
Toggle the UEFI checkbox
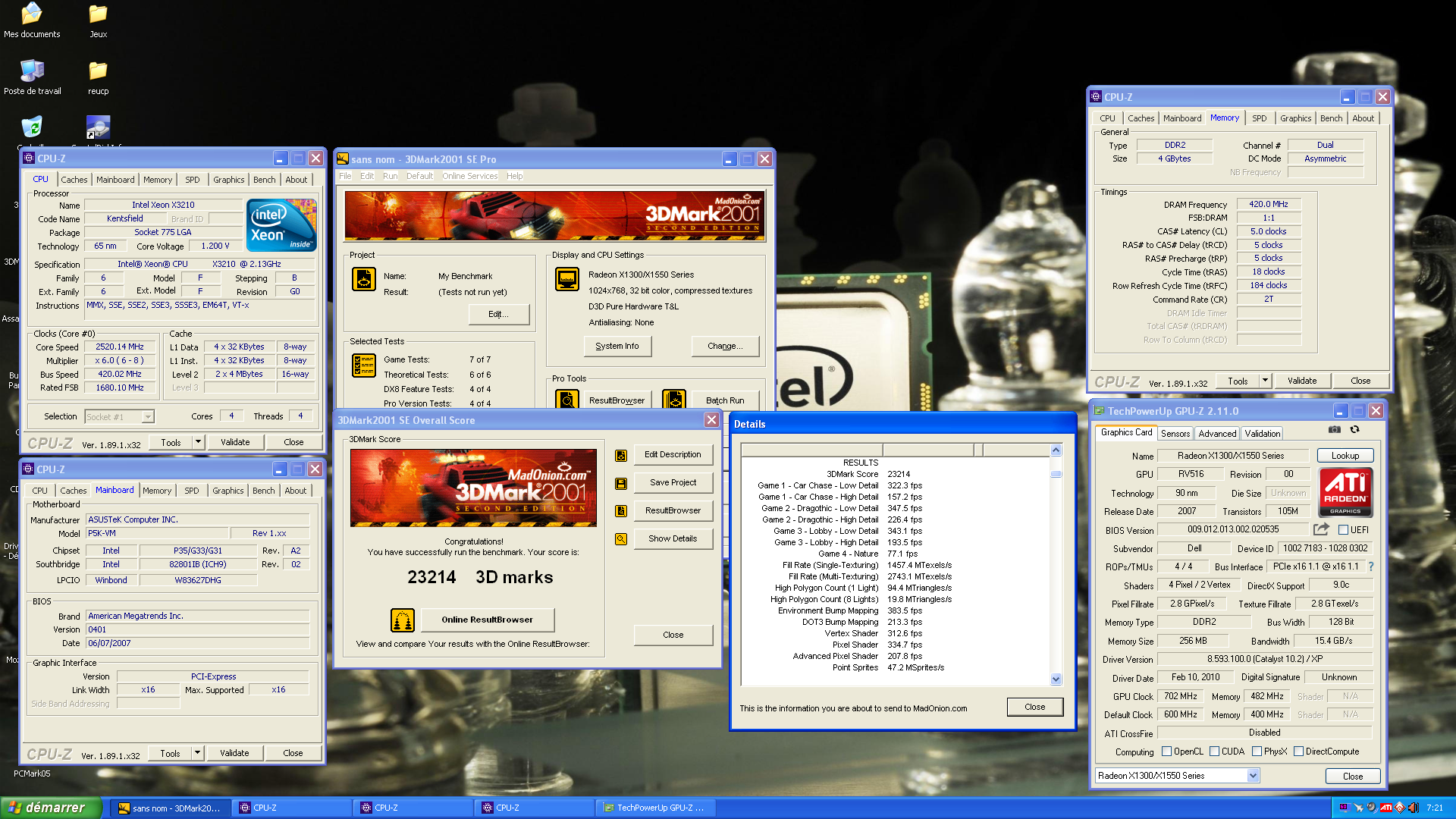[x=1343, y=530]
